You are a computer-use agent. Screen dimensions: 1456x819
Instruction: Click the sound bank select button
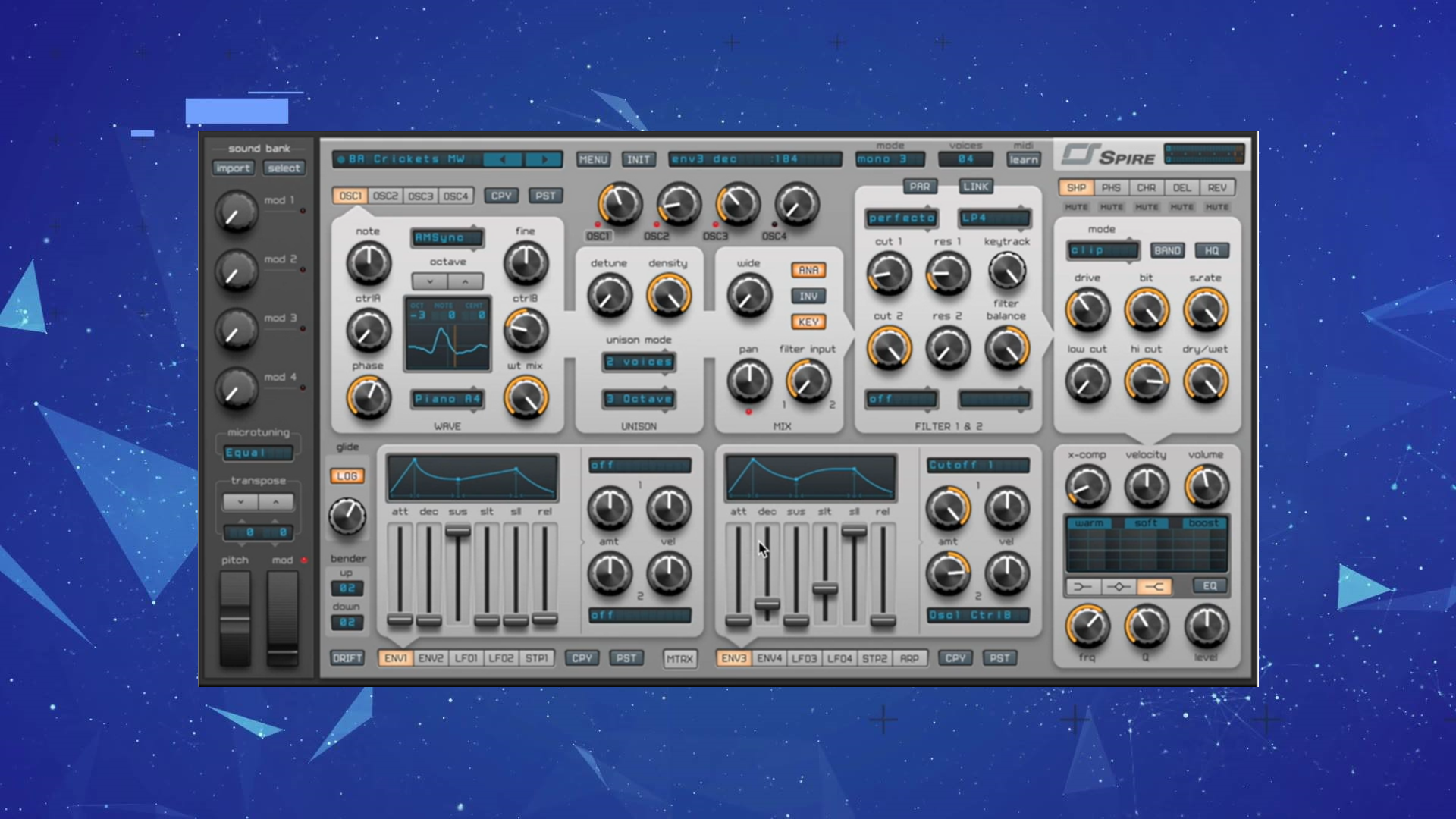click(284, 168)
